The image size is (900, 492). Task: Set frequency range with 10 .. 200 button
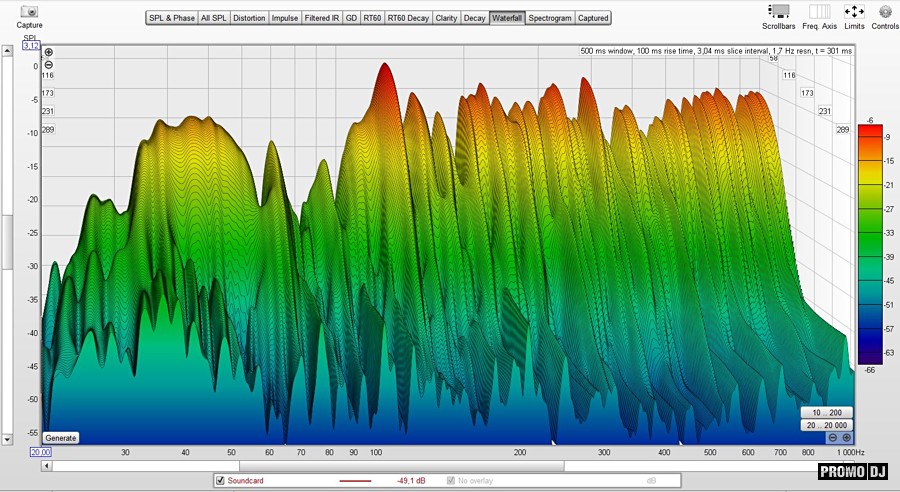(826, 413)
